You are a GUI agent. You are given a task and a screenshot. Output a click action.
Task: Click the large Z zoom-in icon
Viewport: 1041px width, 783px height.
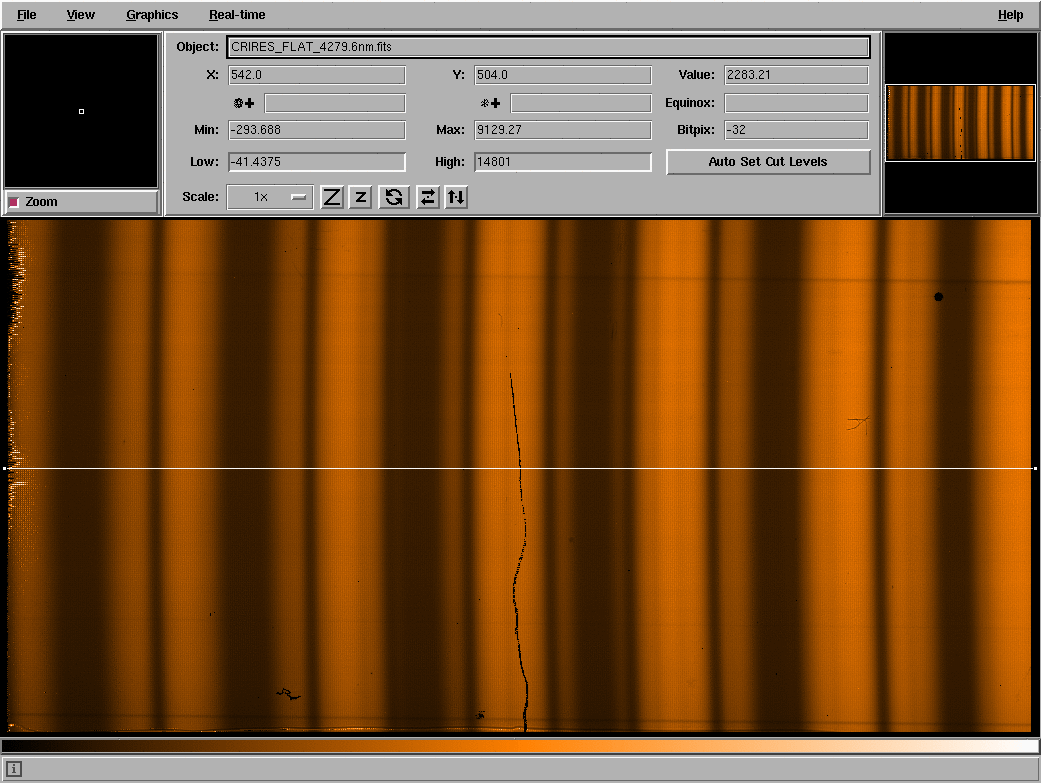332,197
